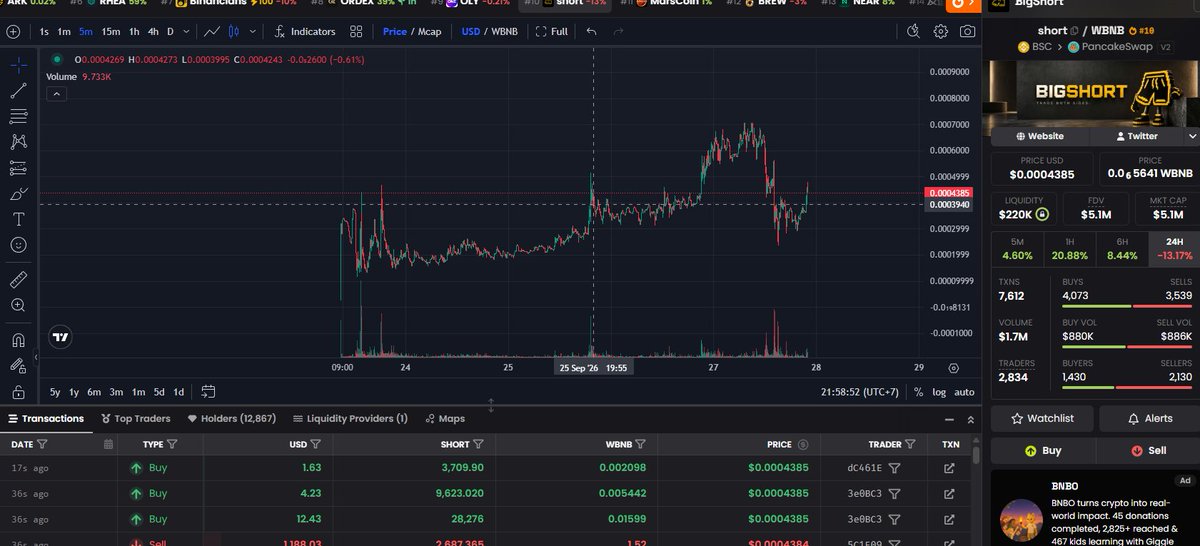
Task: Collapse the Volume indicator legend
Action: click(57, 94)
